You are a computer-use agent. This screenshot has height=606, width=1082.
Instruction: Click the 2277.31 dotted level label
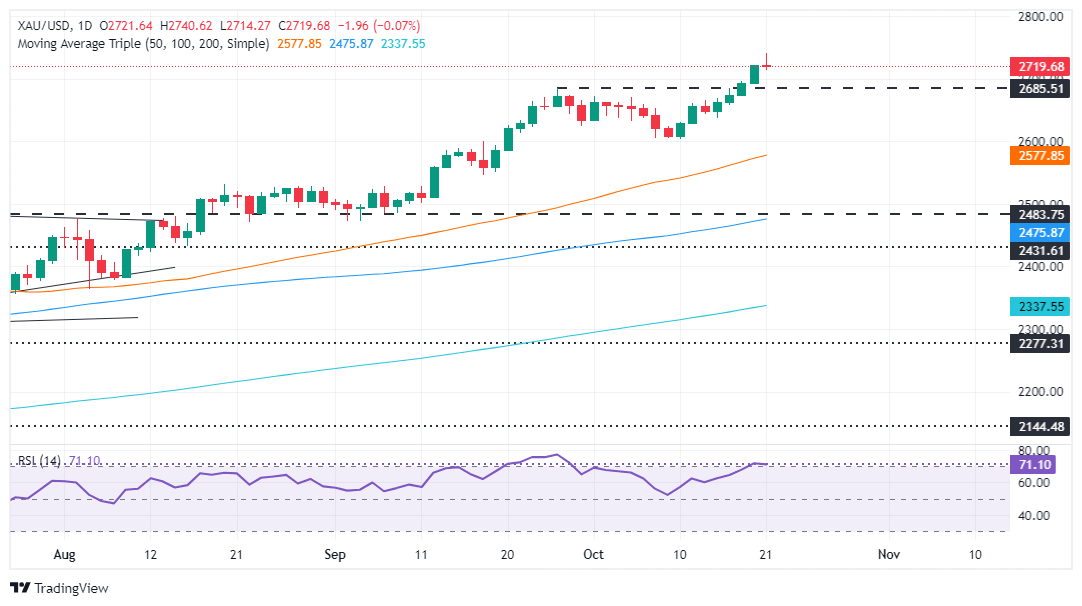point(1041,343)
